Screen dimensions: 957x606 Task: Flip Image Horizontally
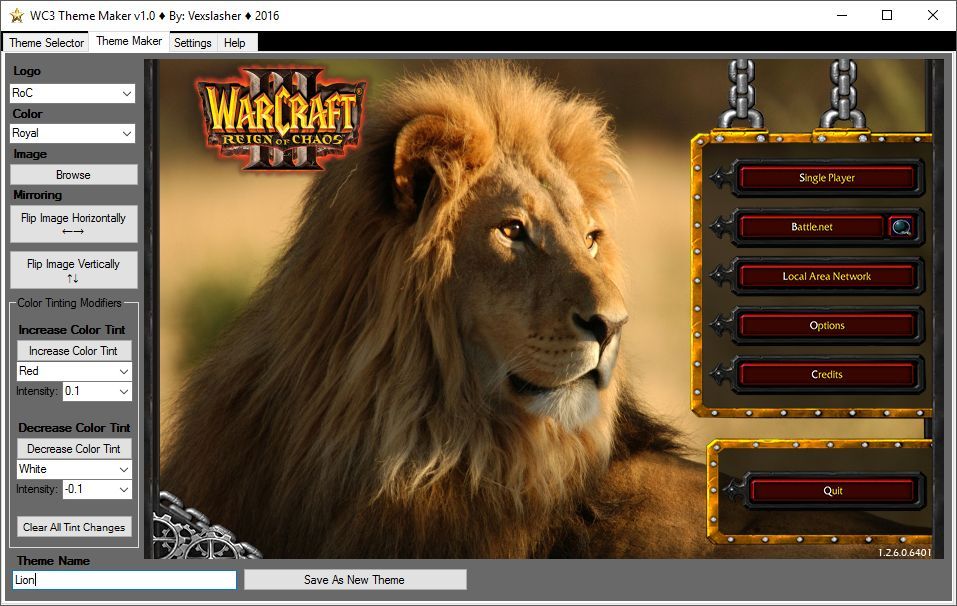tap(73, 224)
